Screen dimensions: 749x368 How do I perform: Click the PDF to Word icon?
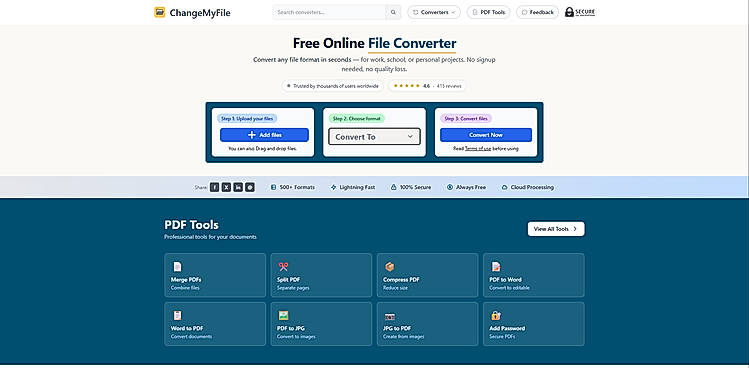tap(496, 267)
